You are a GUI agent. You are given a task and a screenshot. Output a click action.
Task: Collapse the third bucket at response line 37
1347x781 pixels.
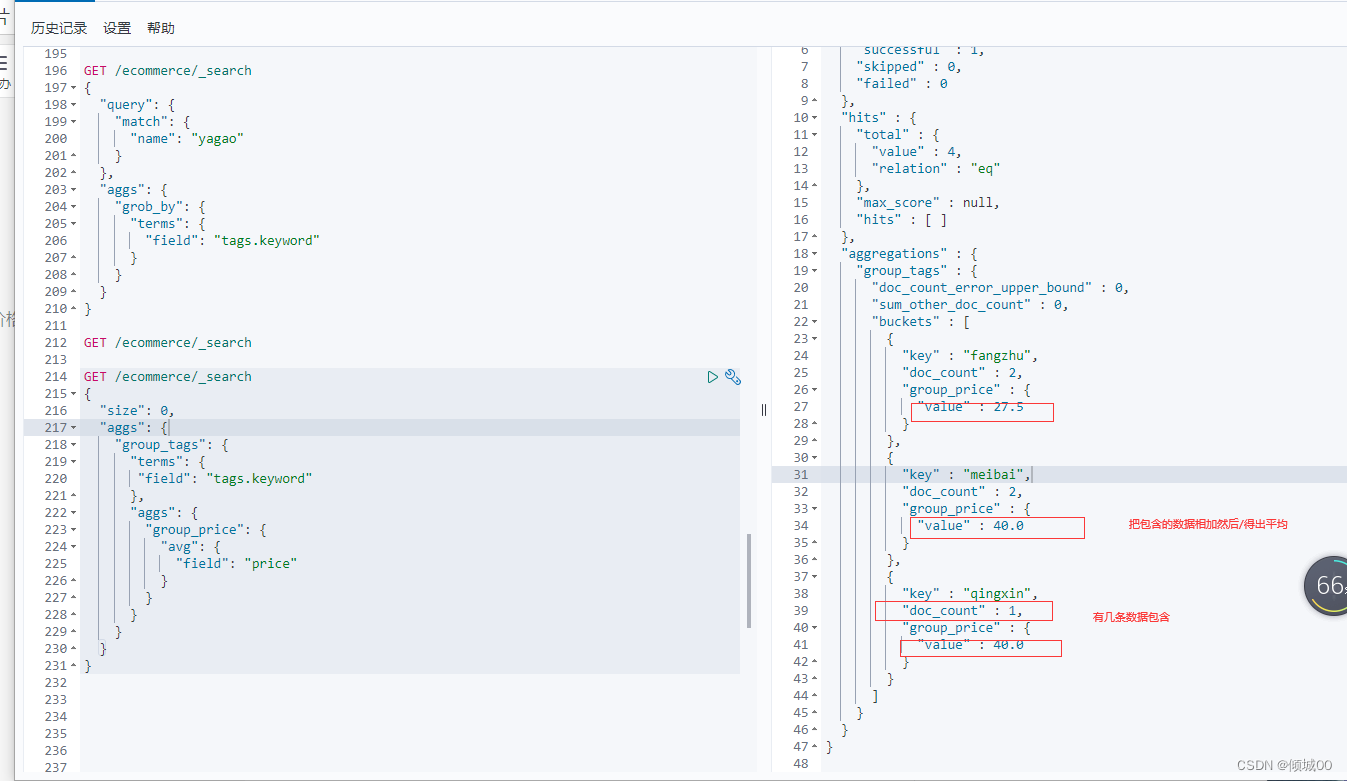coord(815,577)
